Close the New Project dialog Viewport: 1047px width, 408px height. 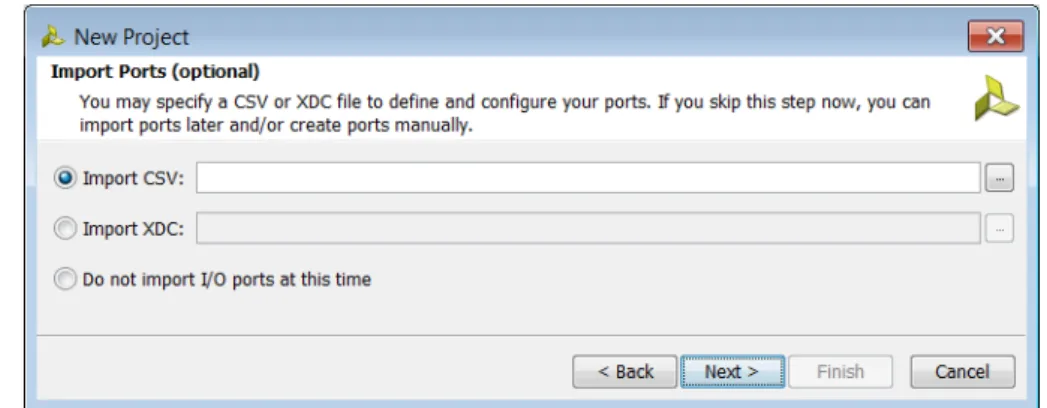995,36
